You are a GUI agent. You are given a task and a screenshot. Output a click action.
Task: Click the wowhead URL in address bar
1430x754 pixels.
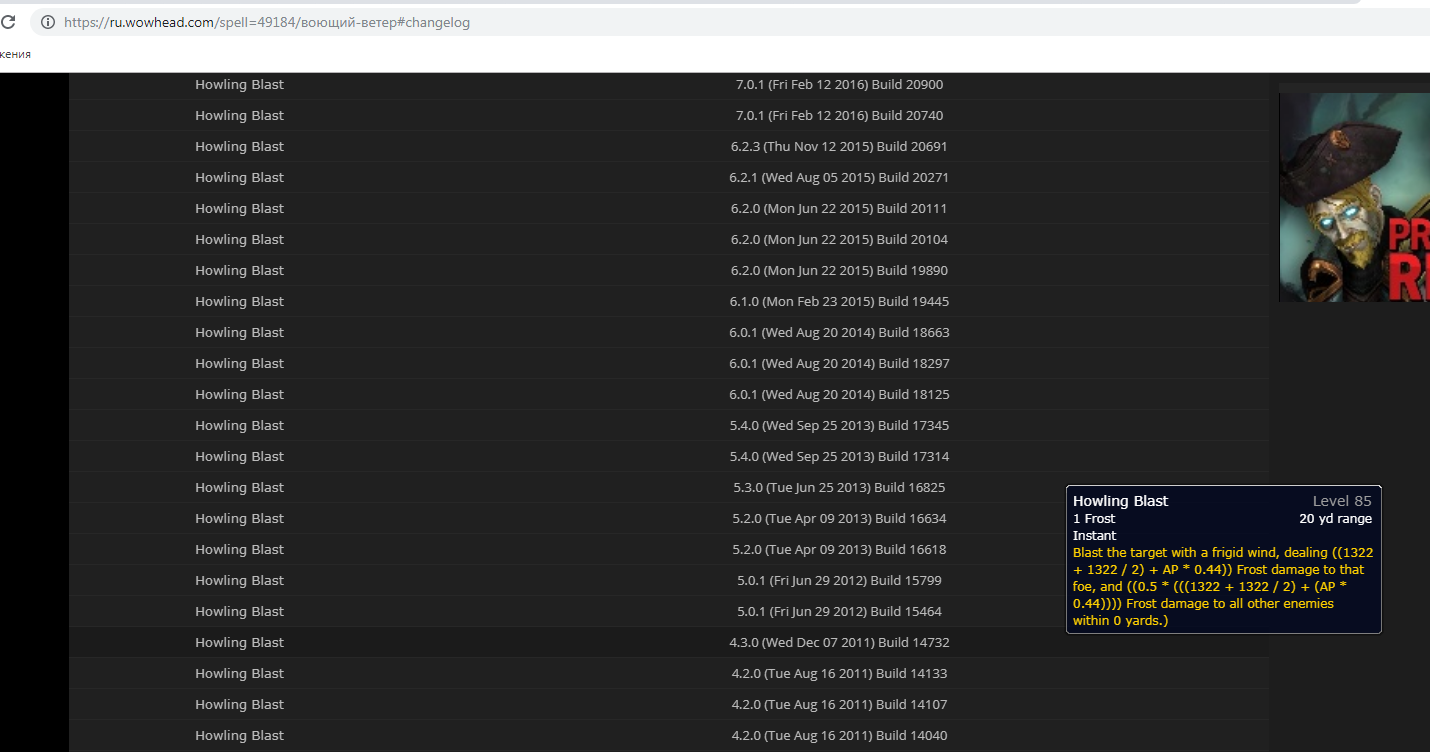click(x=267, y=22)
